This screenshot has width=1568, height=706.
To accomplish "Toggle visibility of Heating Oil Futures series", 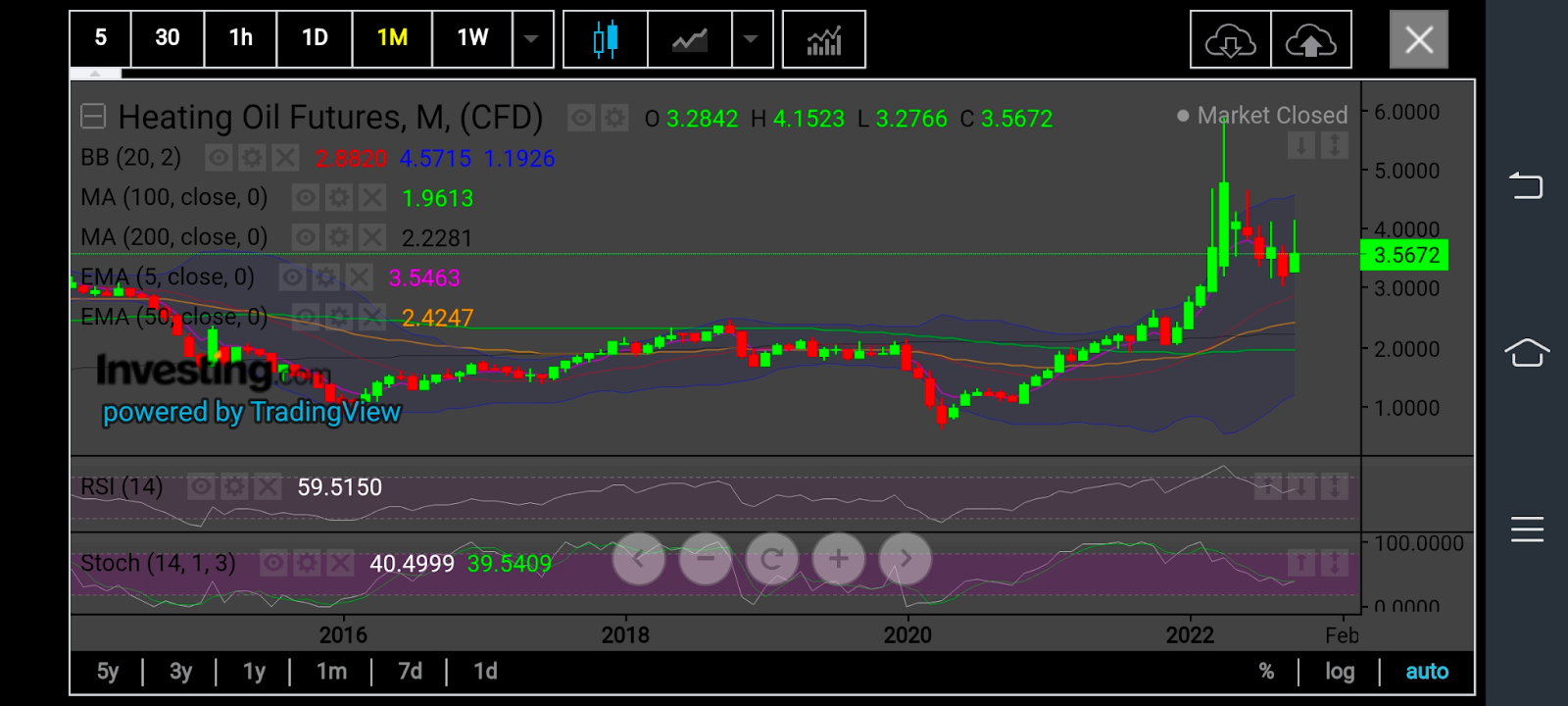I will point(581,119).
